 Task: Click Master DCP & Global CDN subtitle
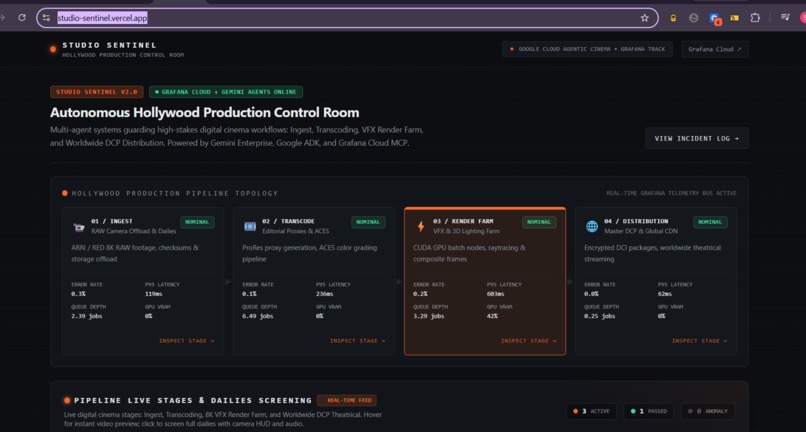641,231
